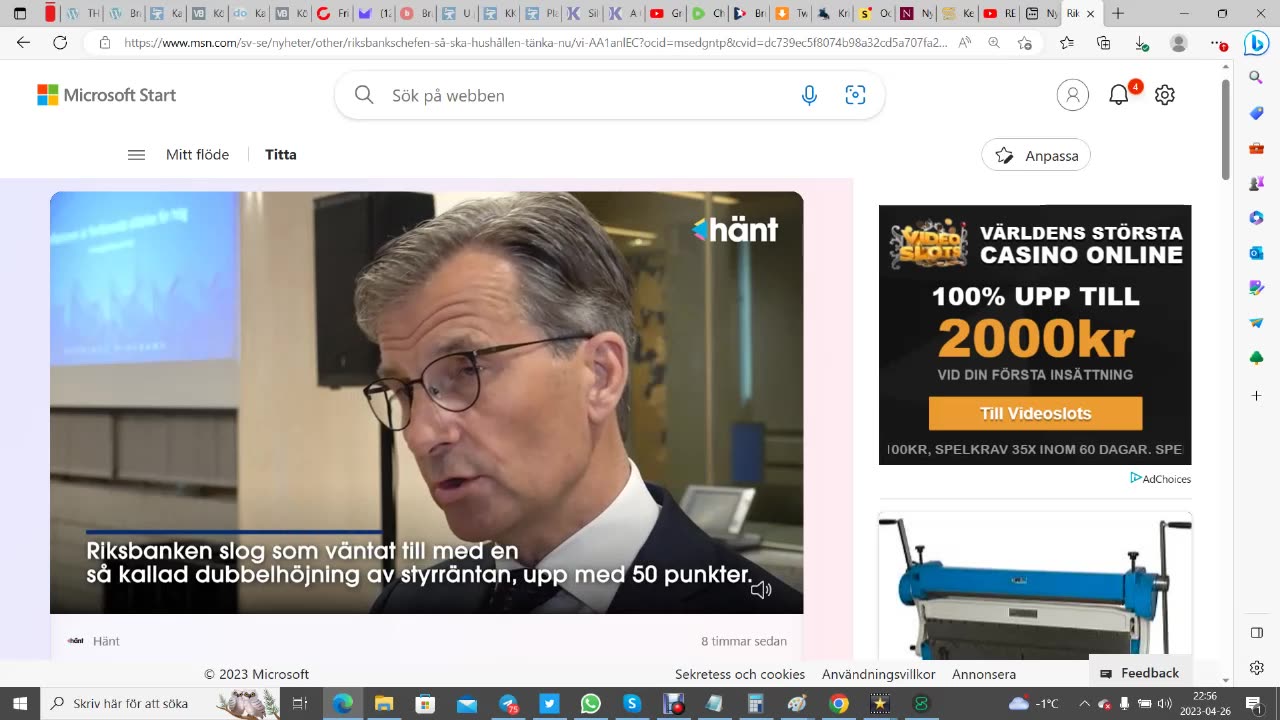This screenshot has height=720, width=1280.
Task: Unmute the video with speaker icon
Action: [761, 590]
